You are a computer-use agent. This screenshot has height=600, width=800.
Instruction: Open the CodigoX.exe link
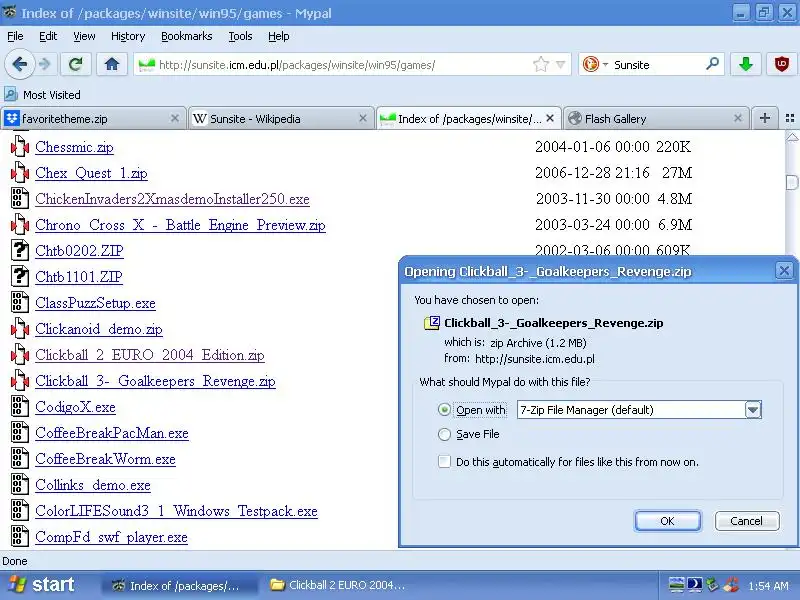[x=76, y=407]
